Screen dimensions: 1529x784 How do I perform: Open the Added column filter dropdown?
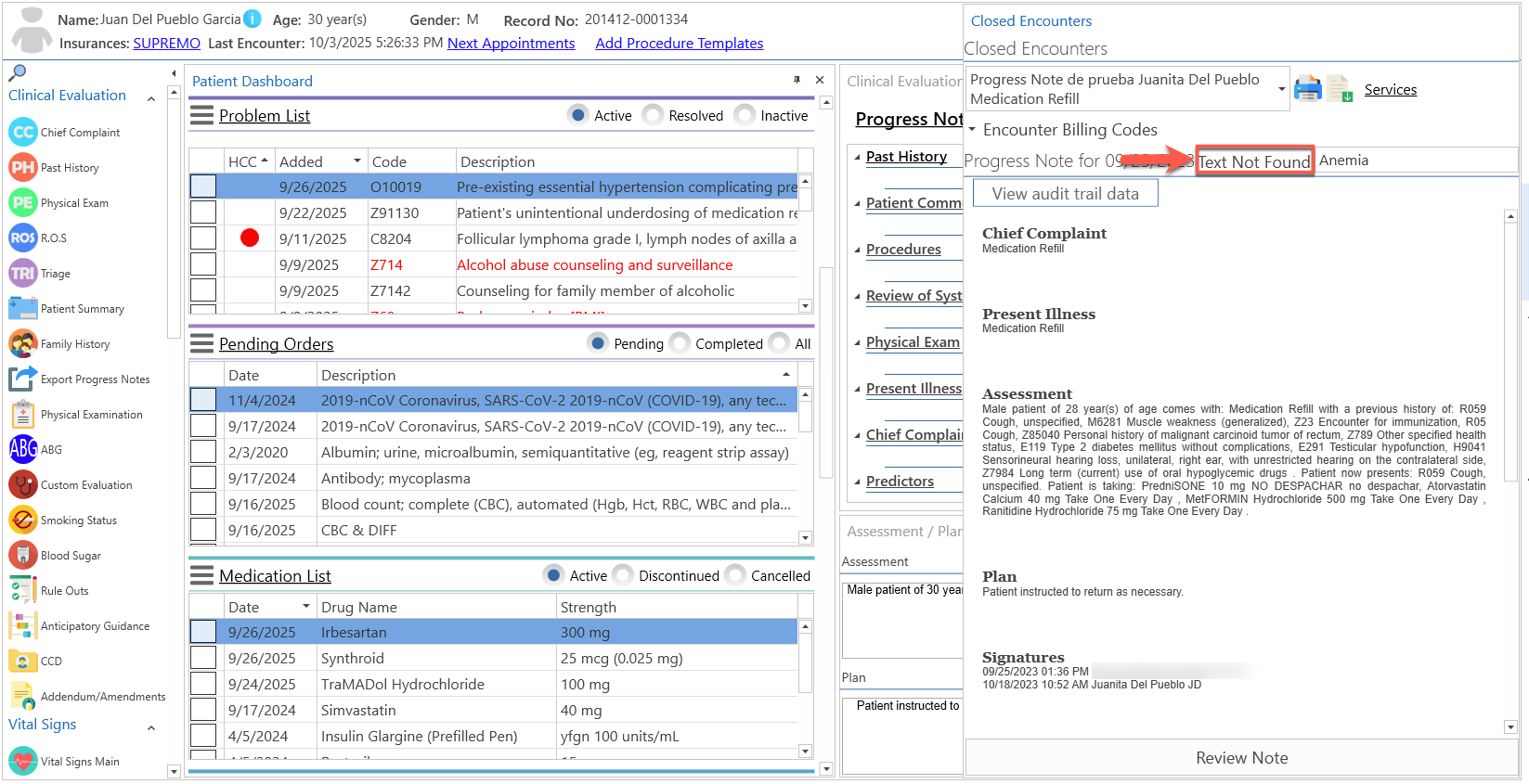356,161
